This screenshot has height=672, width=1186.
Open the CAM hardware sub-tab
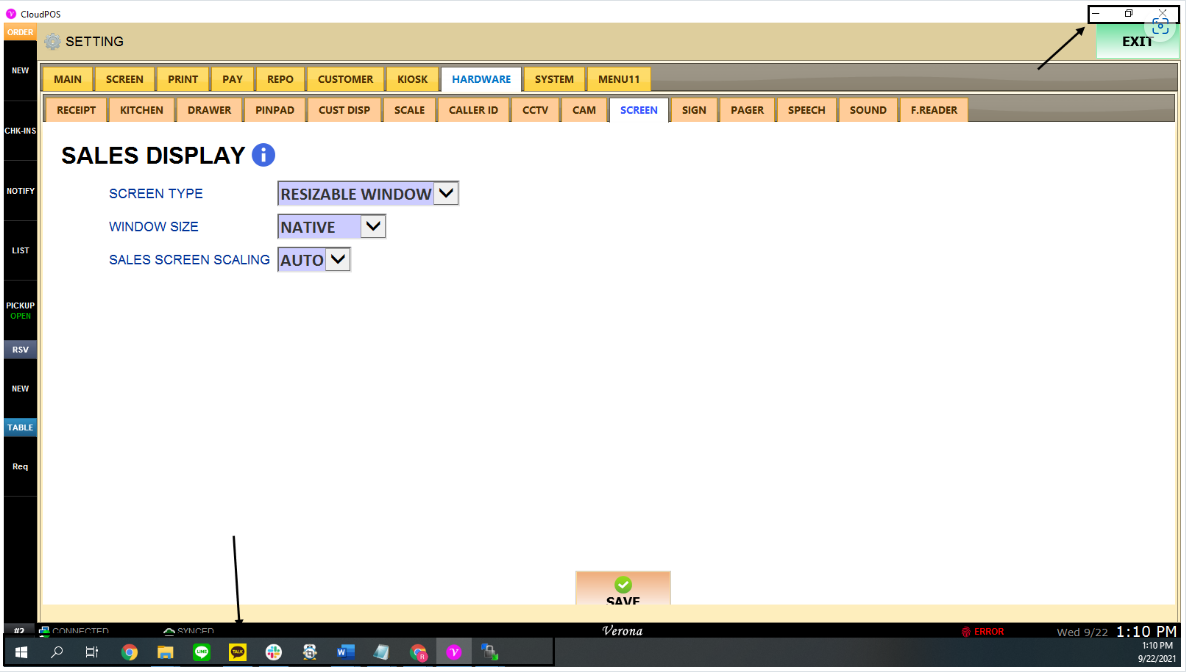(584, 110)
